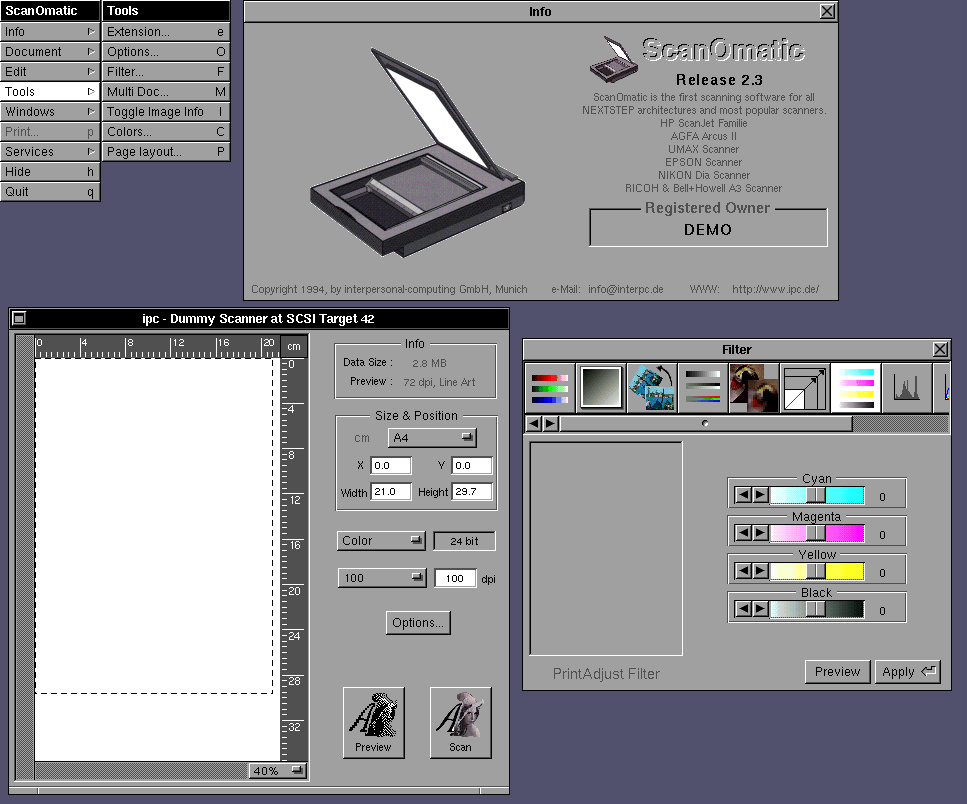Viewport: 967px width, 804px height.
Task: Choose Filter... in Tools menu
Action: tap(166, 72)
